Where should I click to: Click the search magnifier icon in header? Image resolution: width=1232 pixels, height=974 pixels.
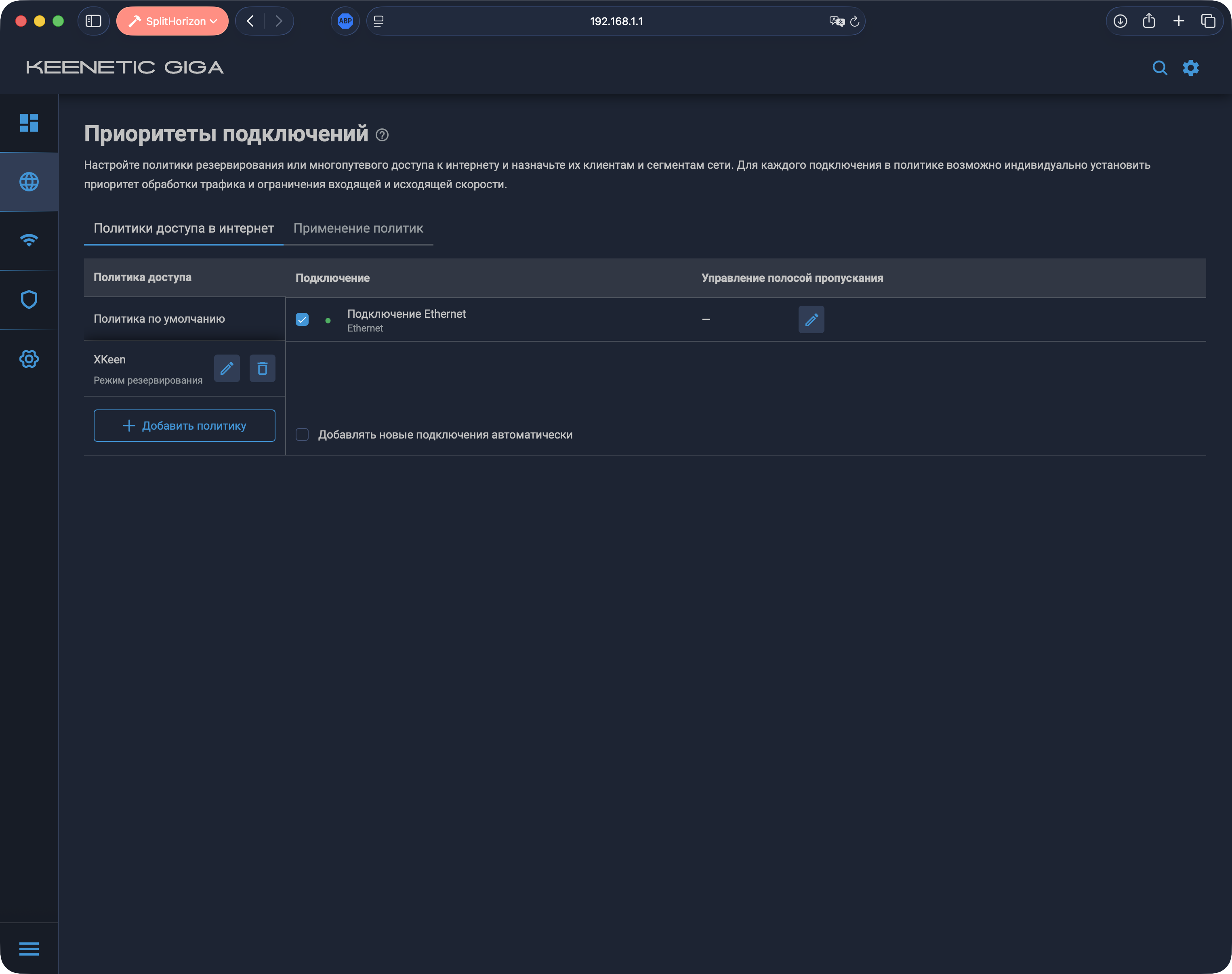coord(1160,68)
